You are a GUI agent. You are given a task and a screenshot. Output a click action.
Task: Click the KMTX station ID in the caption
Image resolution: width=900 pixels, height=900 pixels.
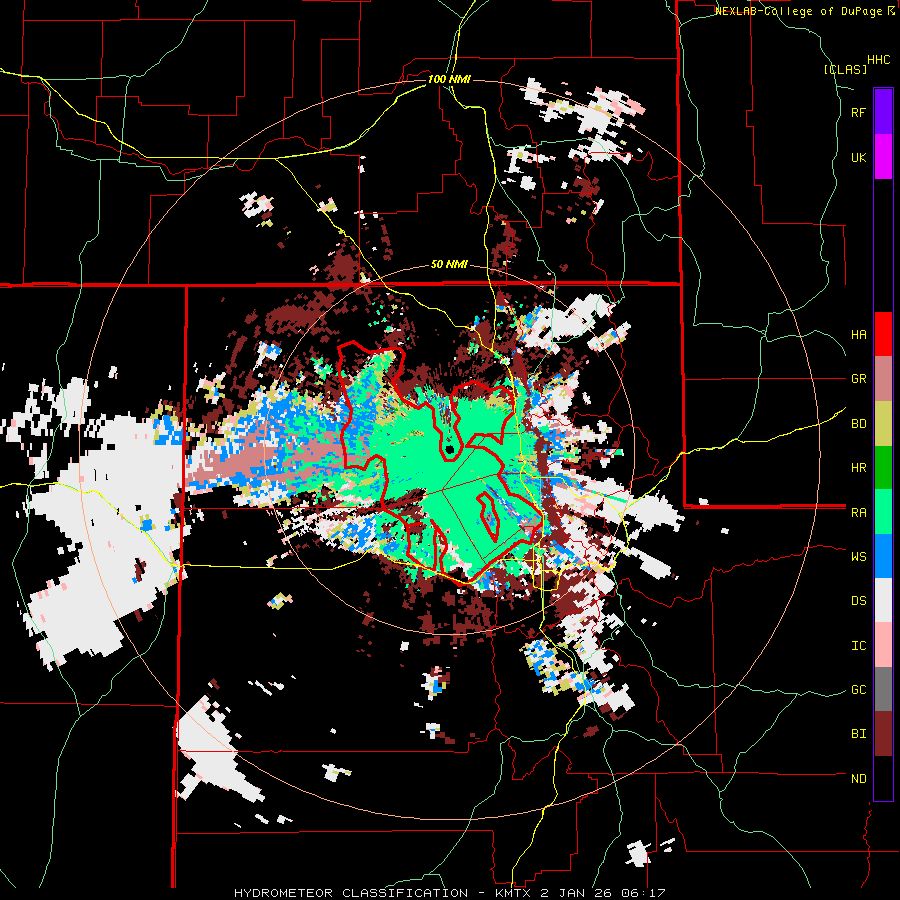514,893
